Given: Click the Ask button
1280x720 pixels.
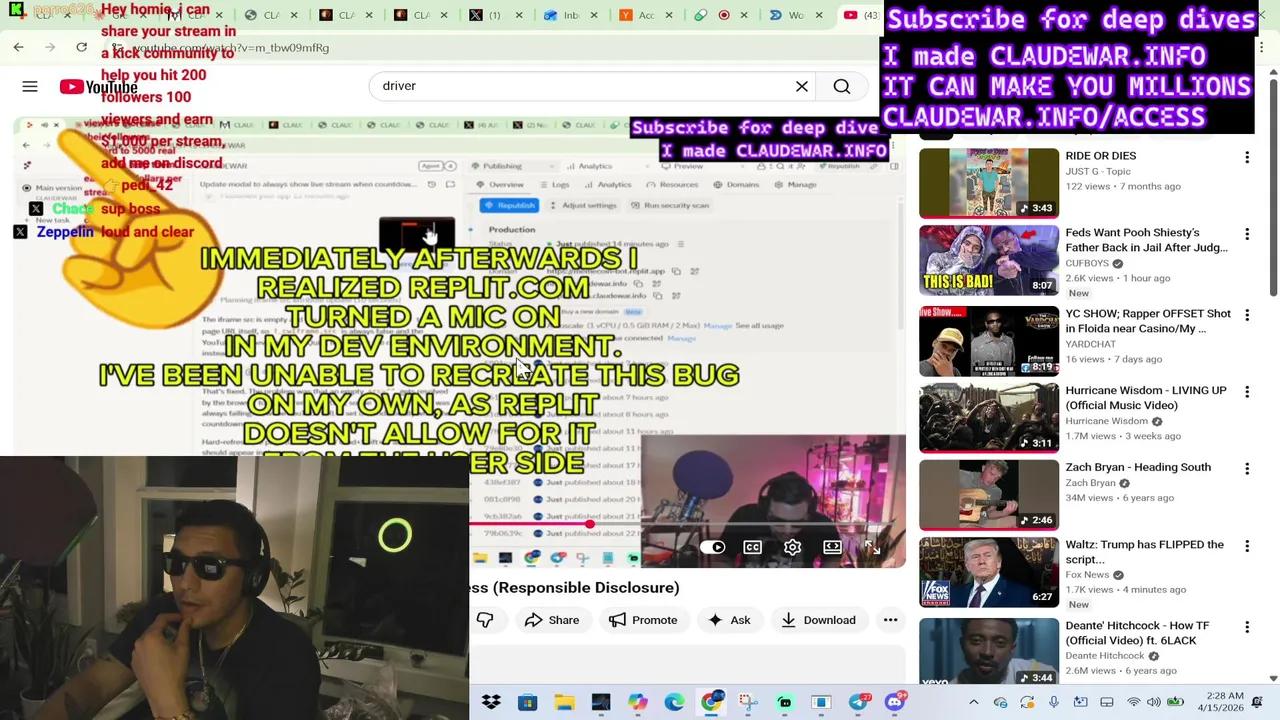Looking at the screenshot, I should 729,620.
